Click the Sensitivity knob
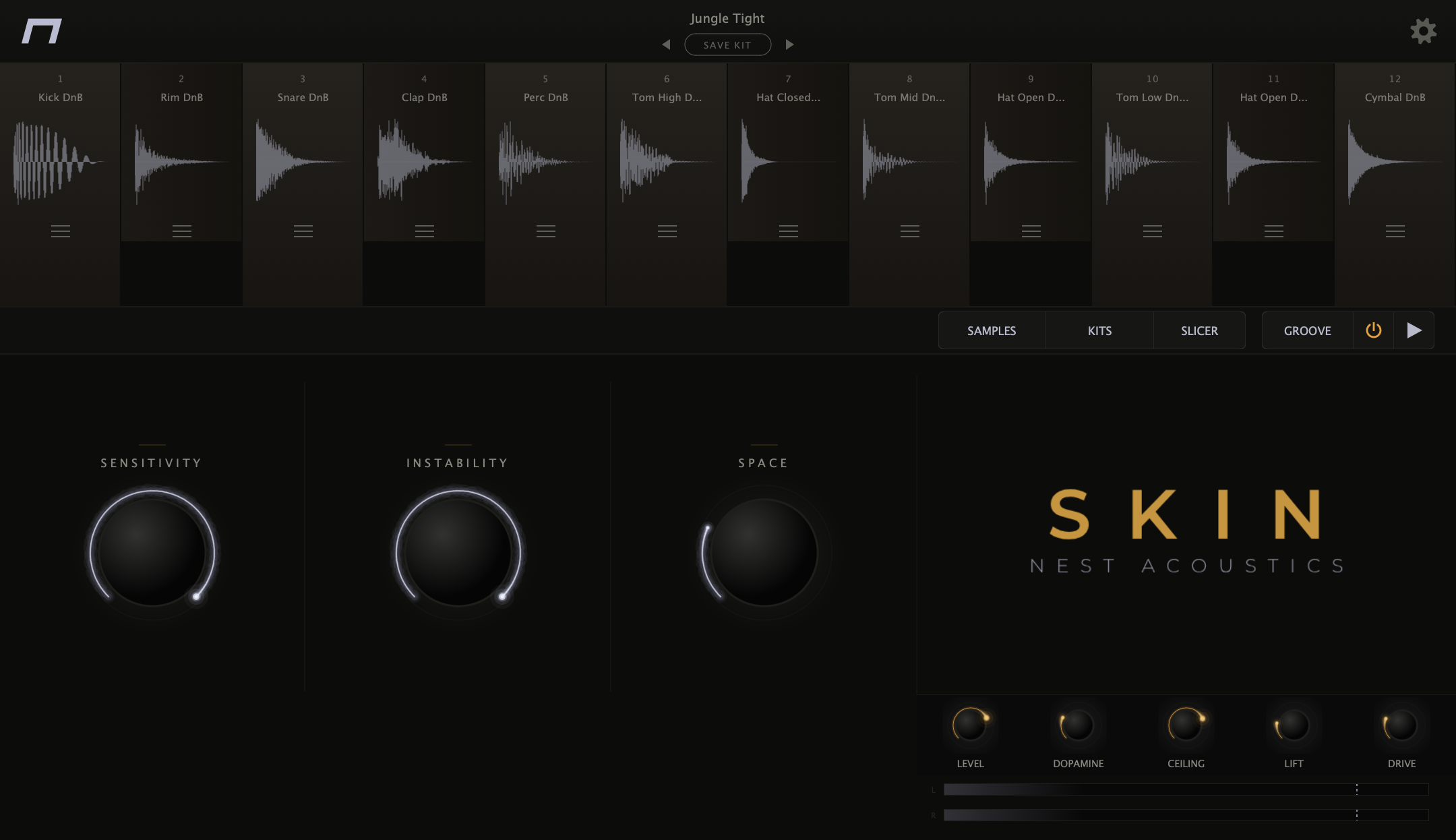The width and height of the screenshot is (1456, 840). (x=152, y=552)
